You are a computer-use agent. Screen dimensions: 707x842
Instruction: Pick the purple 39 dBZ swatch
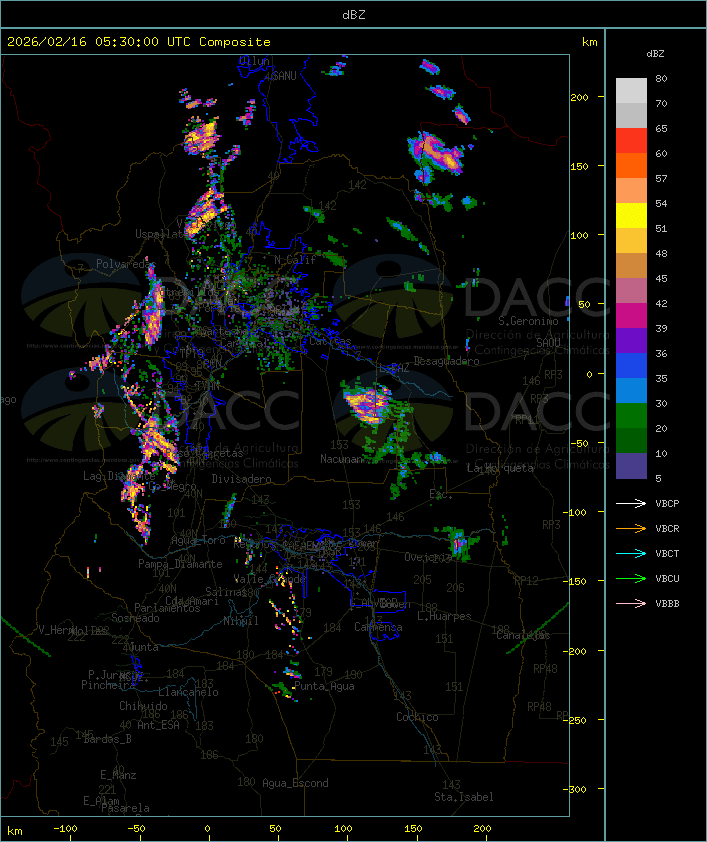pyautogui.click(x=631, y=340)
